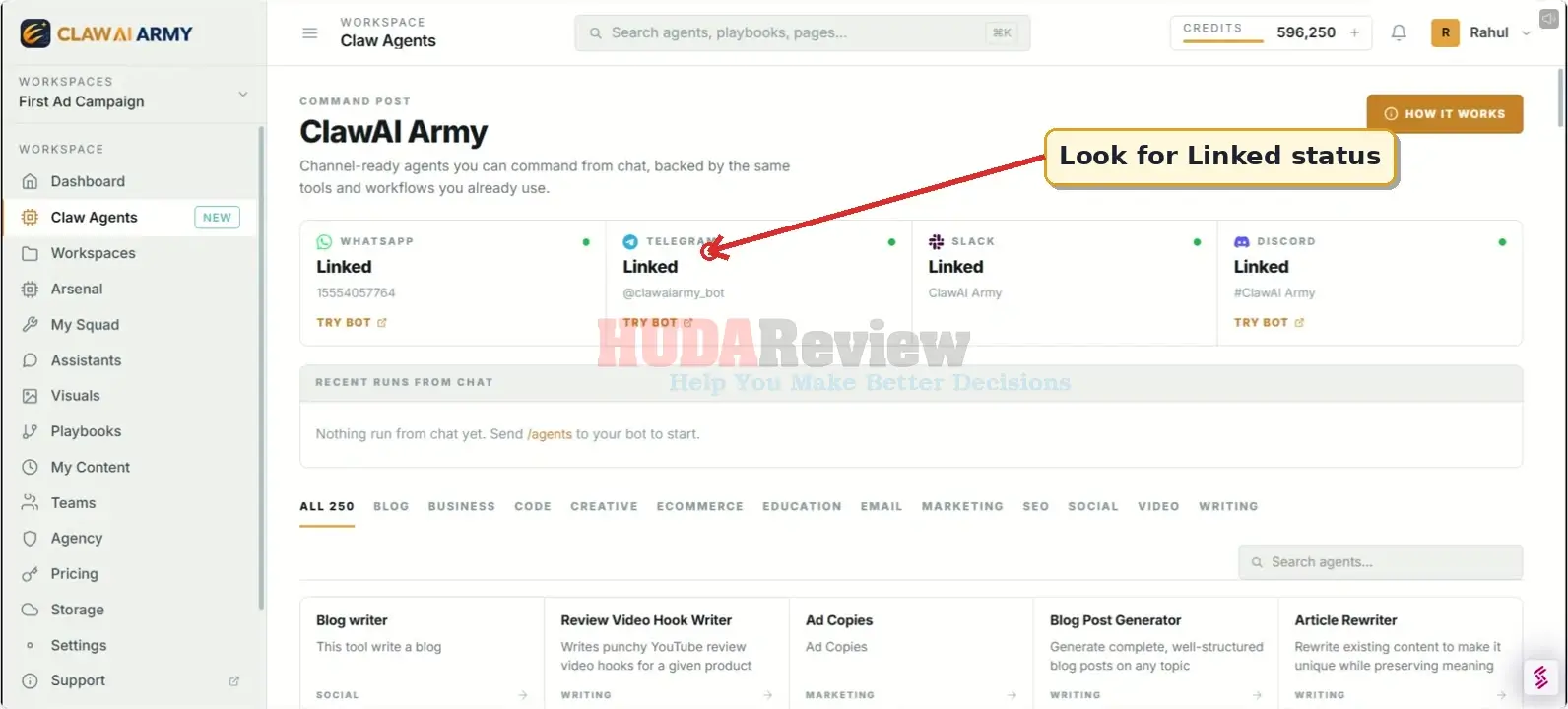1568x709 pixels.
Task: Open Assistants chat bubble icon
Action: (x=31, y=360)
